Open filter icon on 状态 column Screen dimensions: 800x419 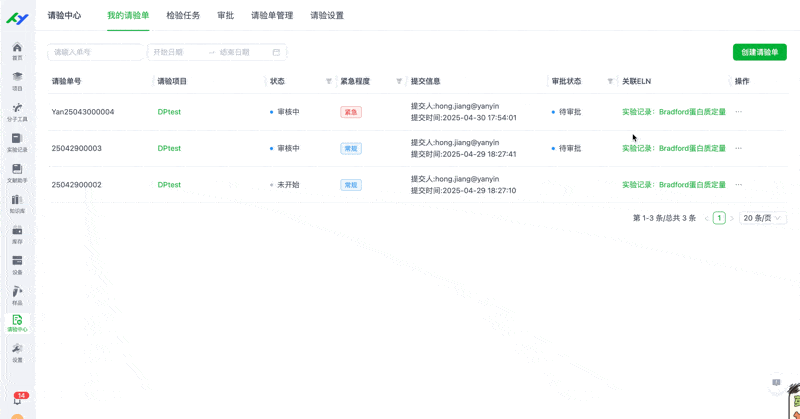click(x=329, y=81)
